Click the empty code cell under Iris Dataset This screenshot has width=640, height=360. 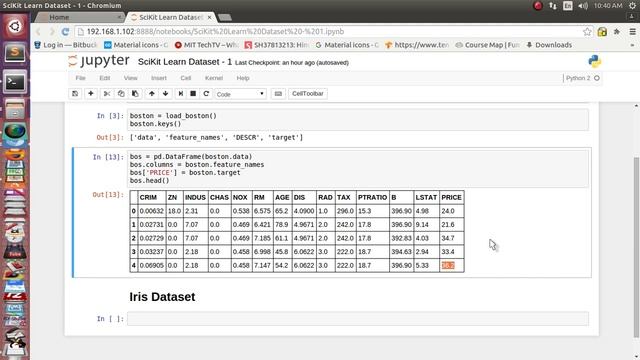(358, 319)
